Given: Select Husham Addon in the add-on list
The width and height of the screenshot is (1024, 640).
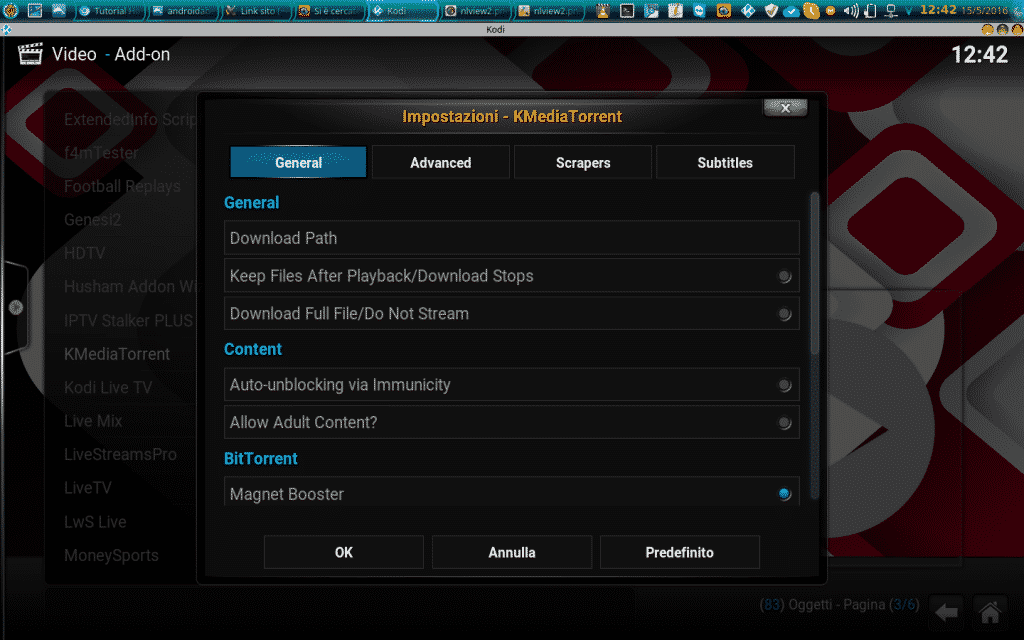Looking at the screenshot, I should [129, 286].
